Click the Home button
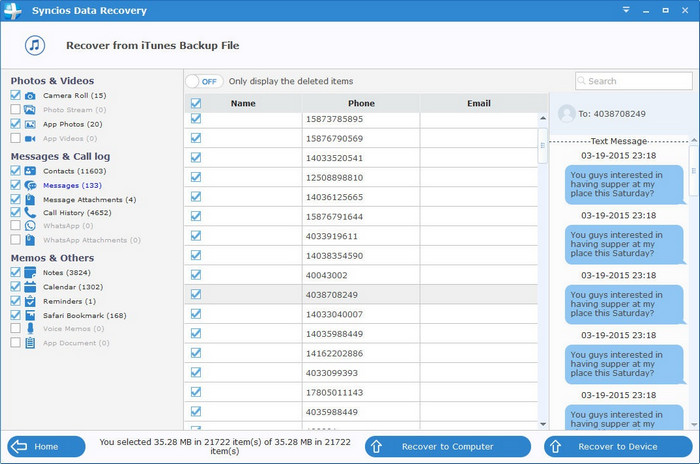Screen dimensions: 700x464 tap(46, 447)
